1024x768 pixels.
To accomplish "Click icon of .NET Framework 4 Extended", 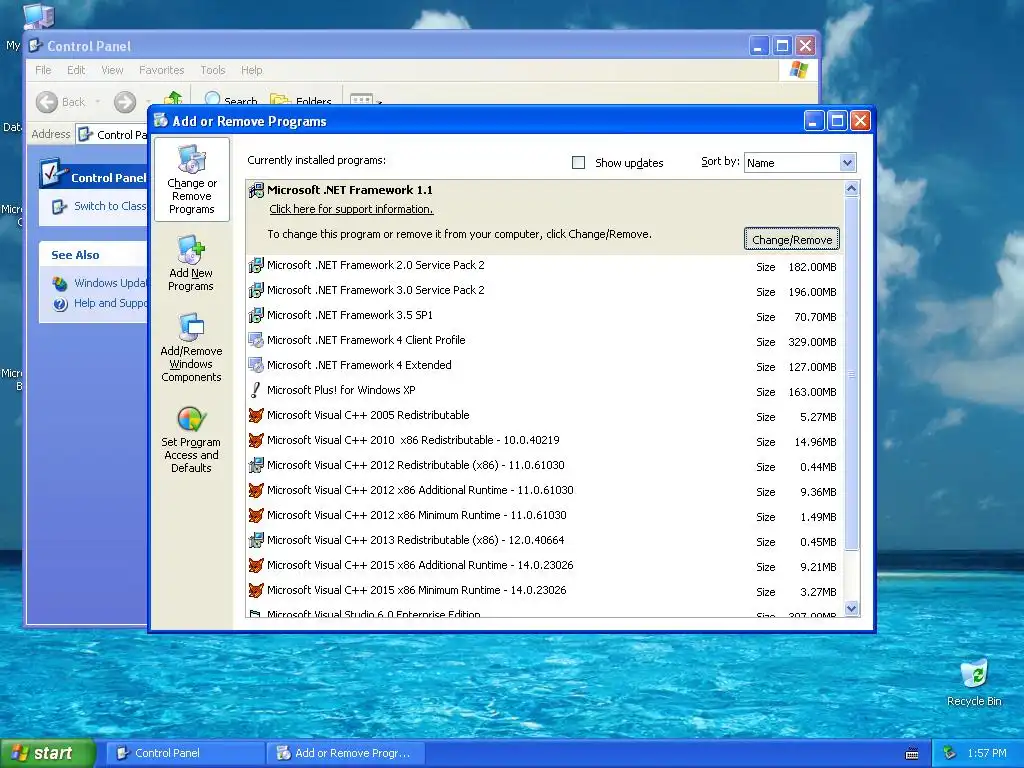I will click(256, 365).
